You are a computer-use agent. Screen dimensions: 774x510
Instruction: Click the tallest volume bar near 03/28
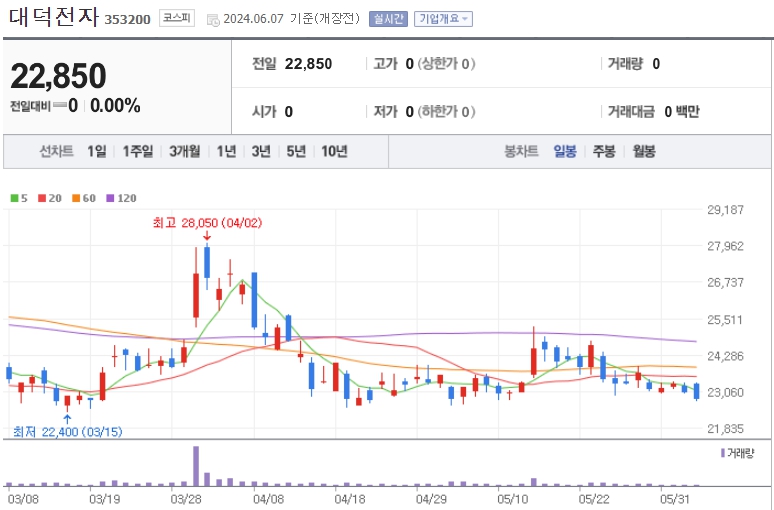[x=196, y=466]
